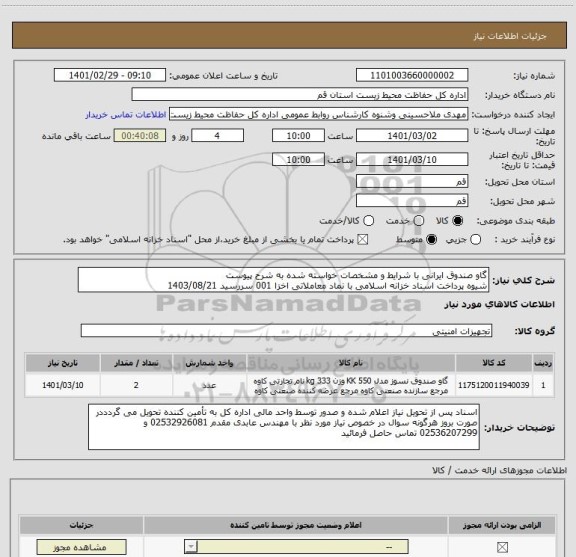Click the گروه کالا field تجهیزات امنیتی
The width and height of the screenshot is (576, 557).
point(286,331)
